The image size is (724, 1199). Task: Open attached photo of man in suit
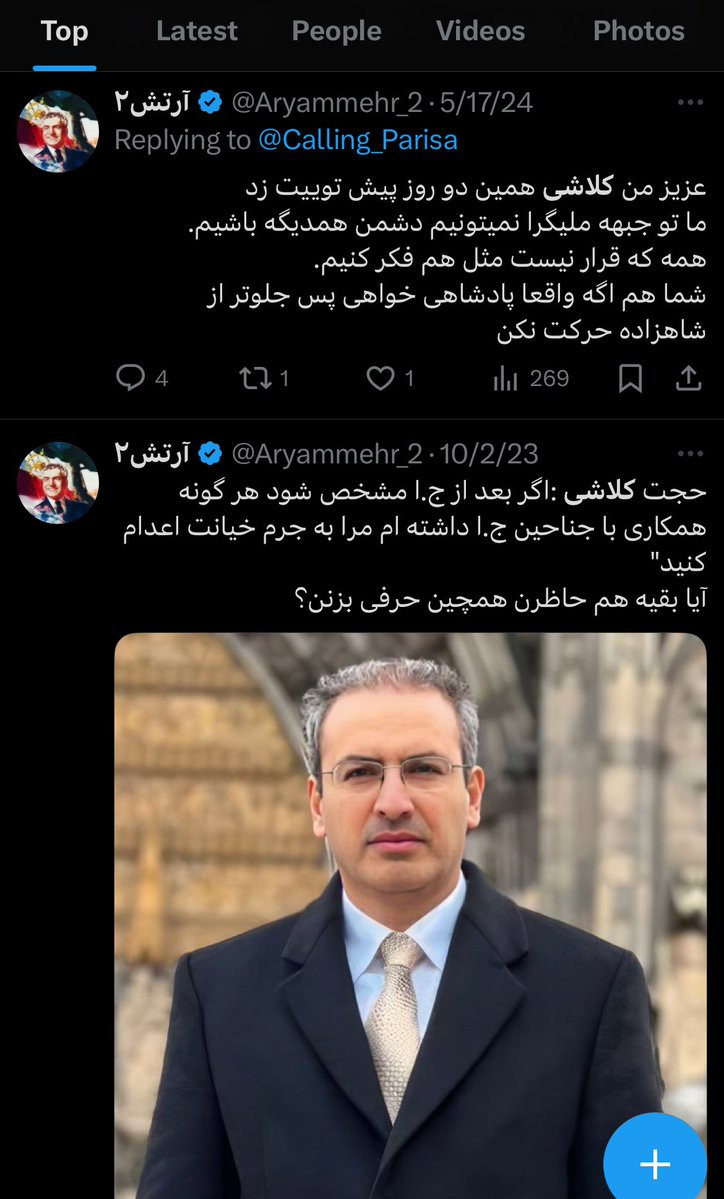coord(411,915)
